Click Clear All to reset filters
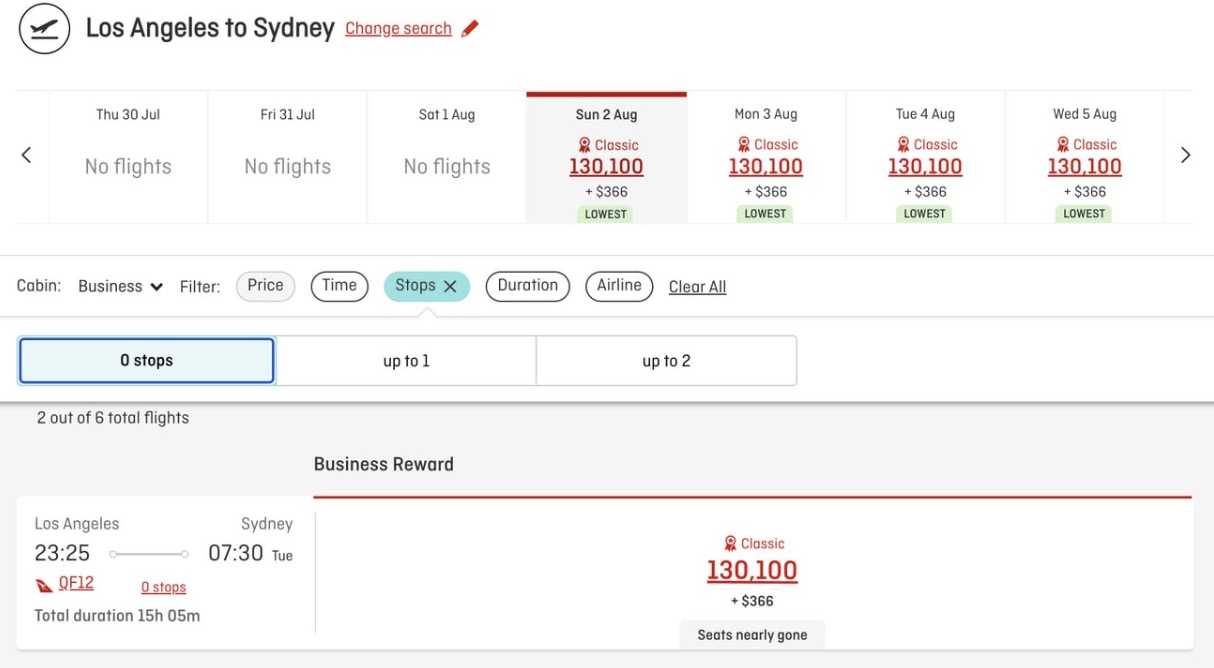The height and width of the screenshot is (668, 1214). [697, 287]
